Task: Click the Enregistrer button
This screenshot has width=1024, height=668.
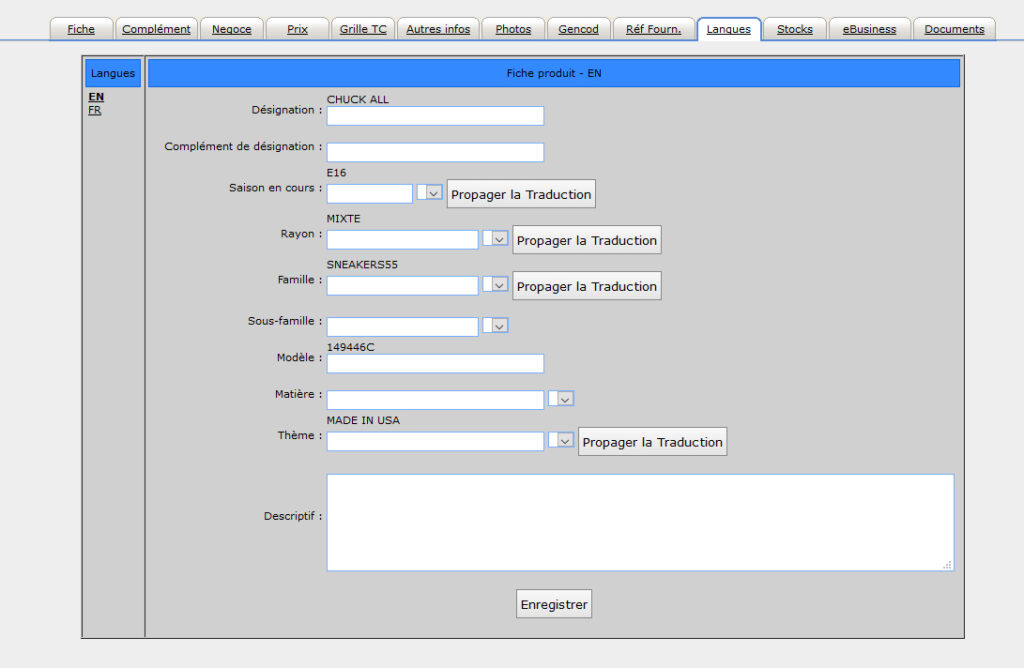Action: click(554, 605)
